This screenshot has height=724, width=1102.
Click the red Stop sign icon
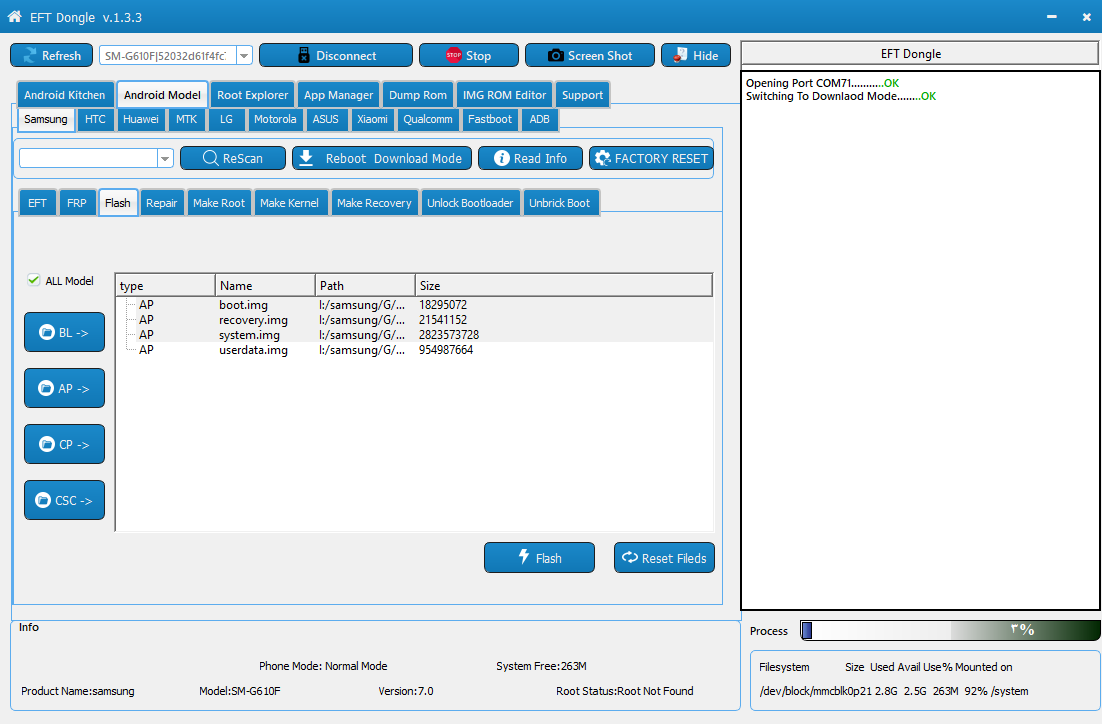click(454, 56)
